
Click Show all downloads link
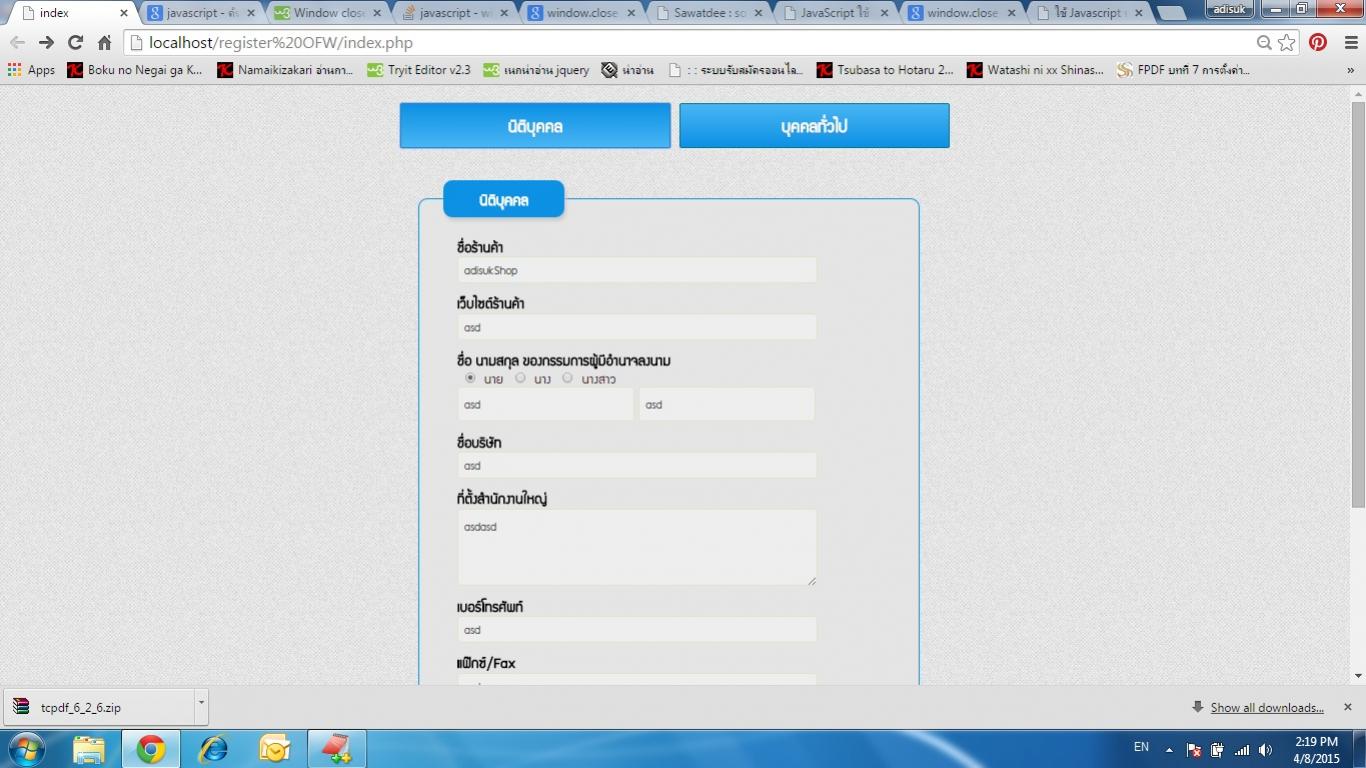point(1267,708)
